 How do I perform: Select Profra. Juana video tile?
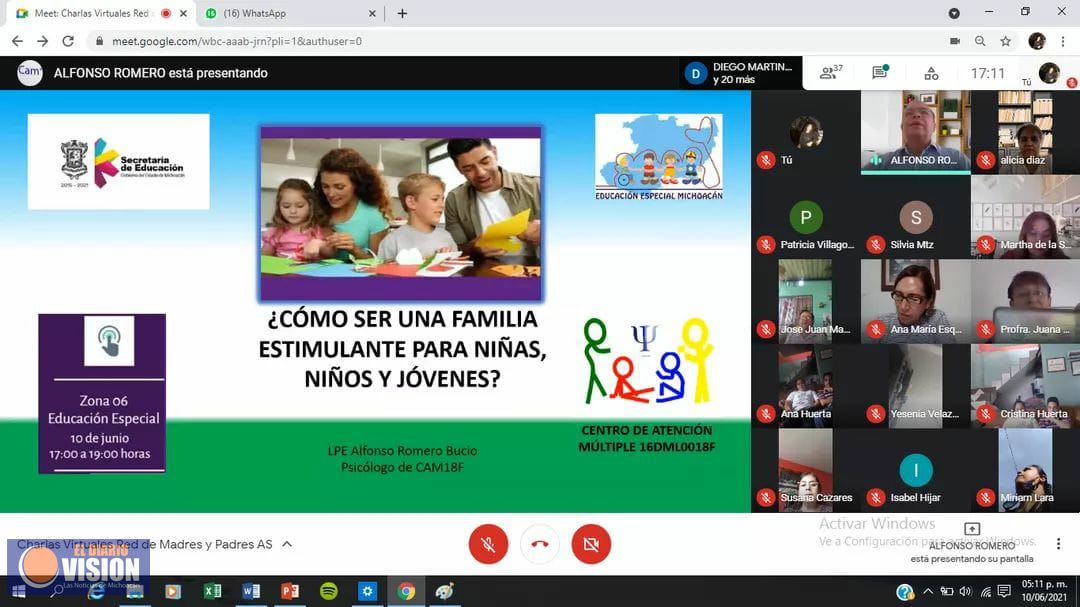pos(1026,302)
